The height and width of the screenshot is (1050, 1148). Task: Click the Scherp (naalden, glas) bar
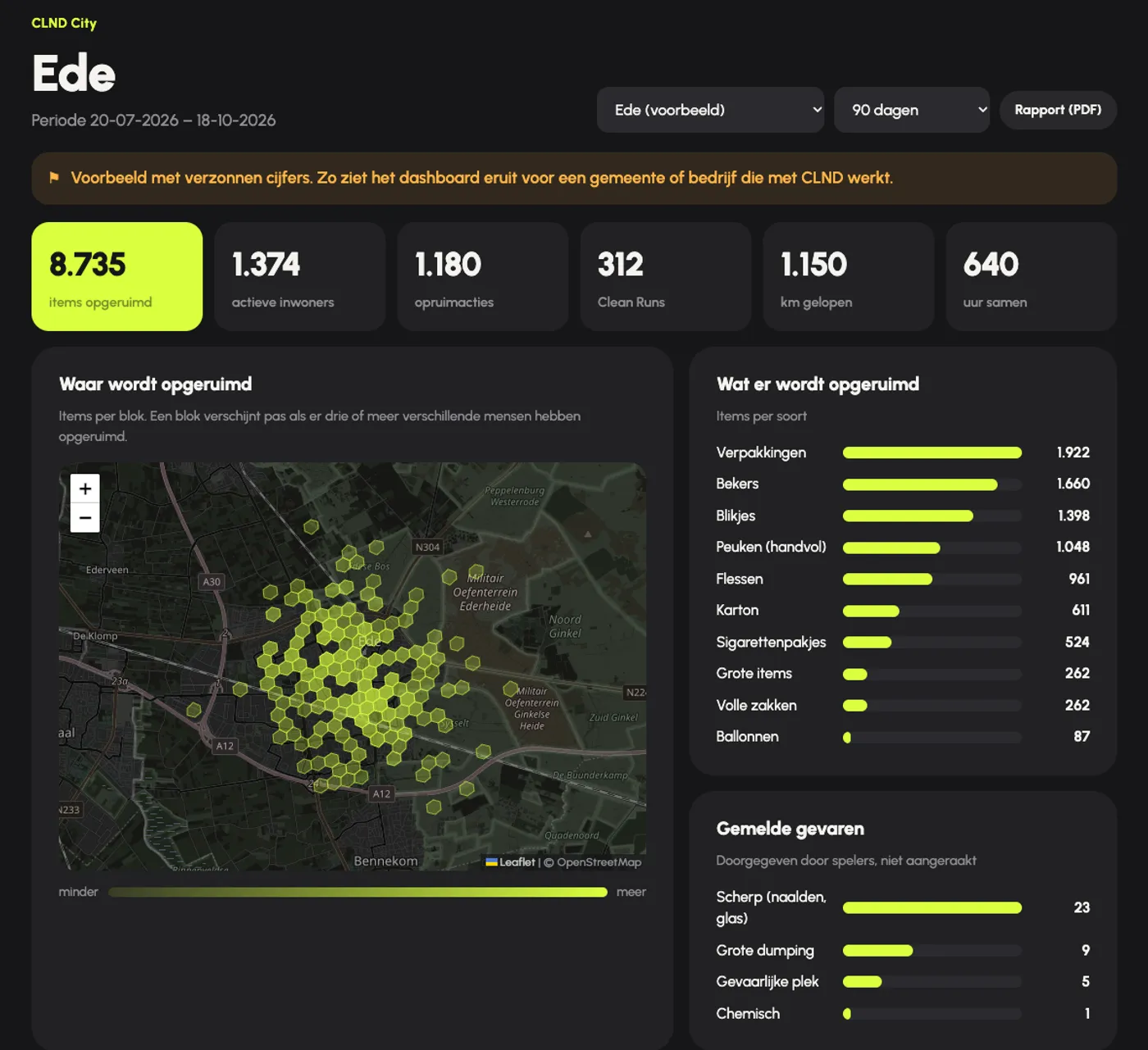pyautogui.click(x=932, y=907)
